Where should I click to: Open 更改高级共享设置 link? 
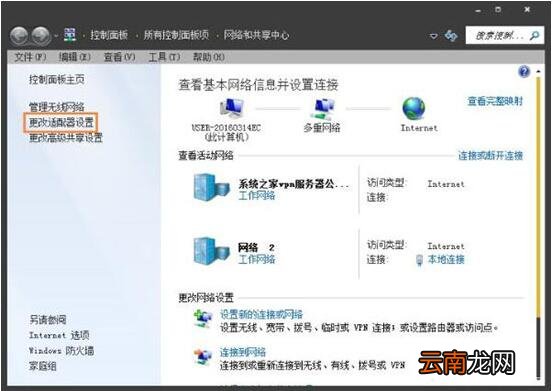point(65,138)
